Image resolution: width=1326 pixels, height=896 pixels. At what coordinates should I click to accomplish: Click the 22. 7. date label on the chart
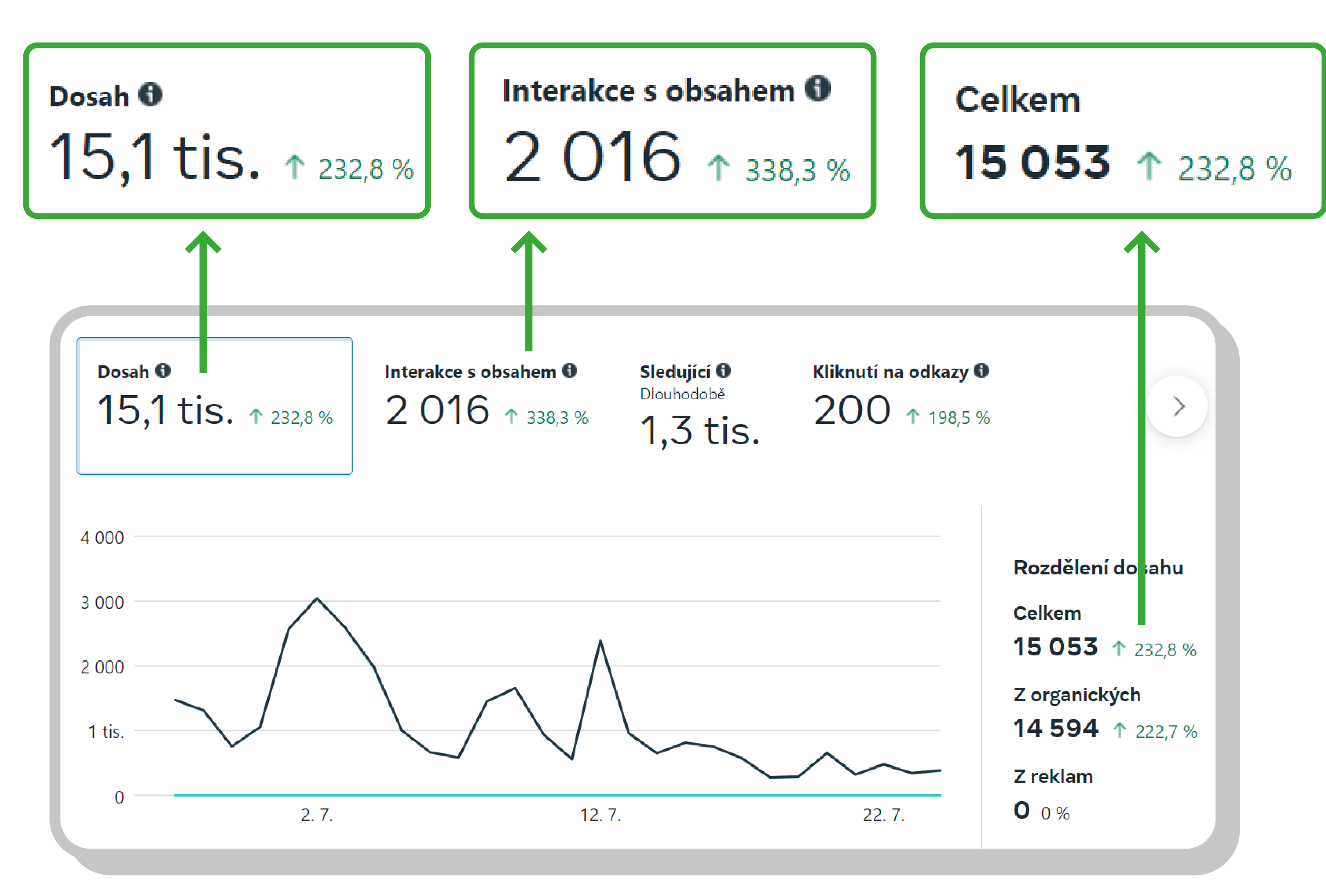pos(884,815)
